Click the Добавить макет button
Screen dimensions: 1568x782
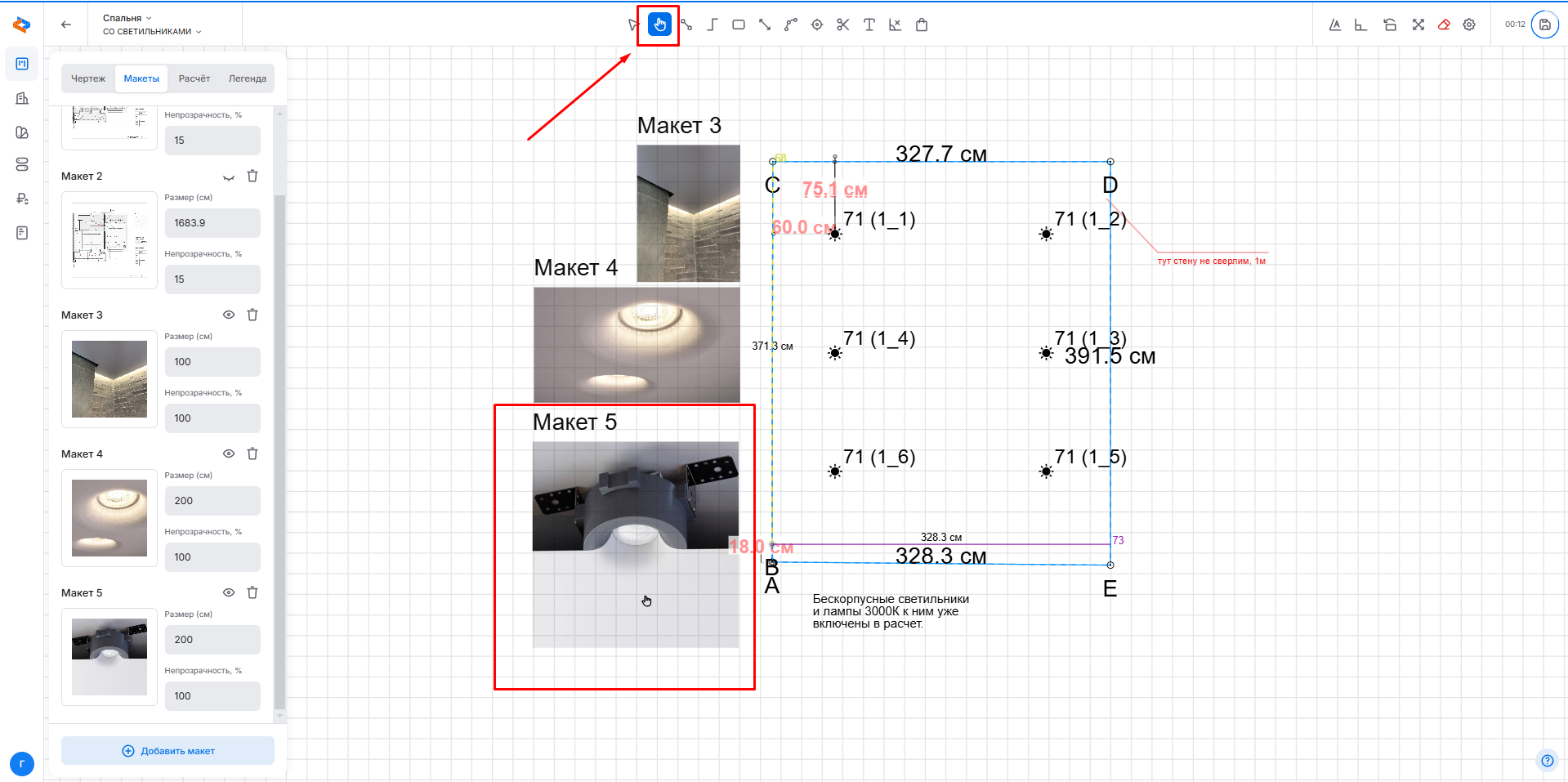(x=168, y=751)
